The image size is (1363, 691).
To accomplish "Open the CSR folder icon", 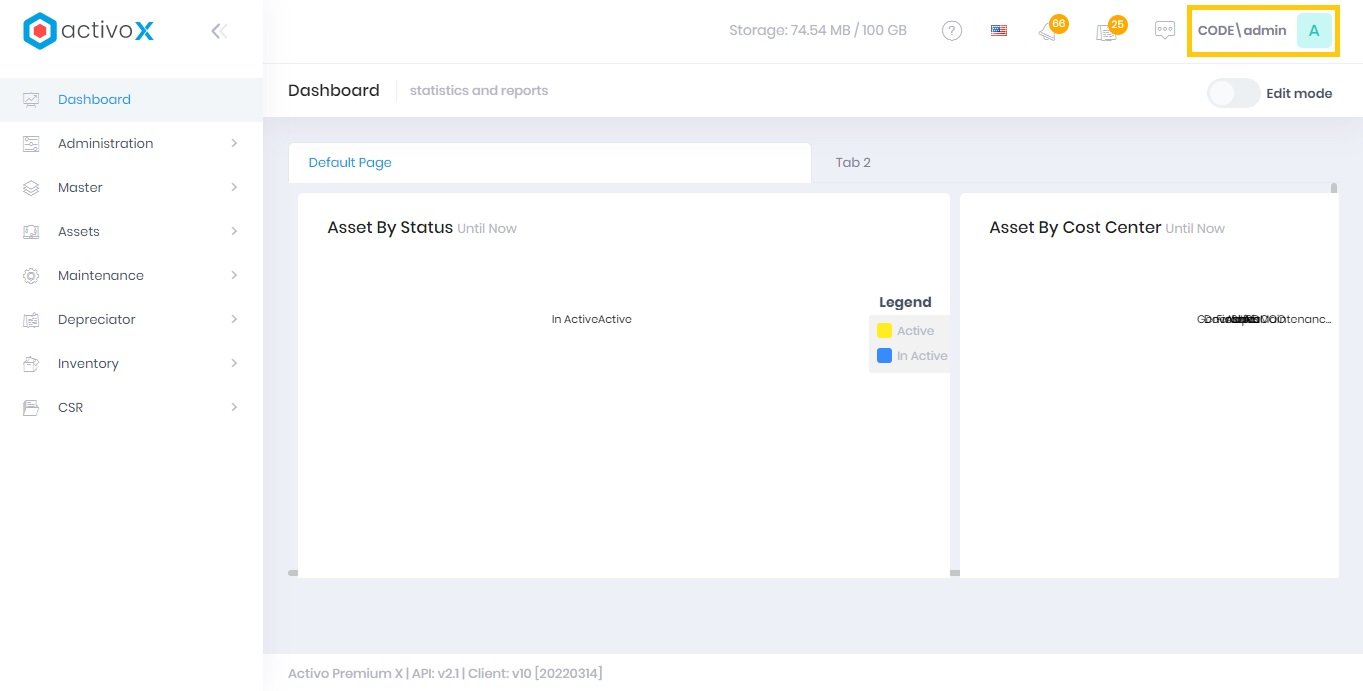I will tap(30, 407).
